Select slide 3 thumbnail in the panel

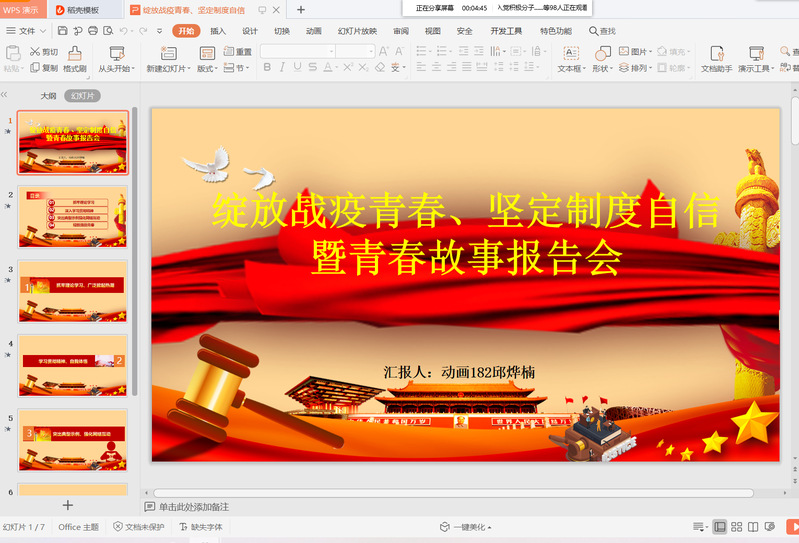tap(73, 292)
